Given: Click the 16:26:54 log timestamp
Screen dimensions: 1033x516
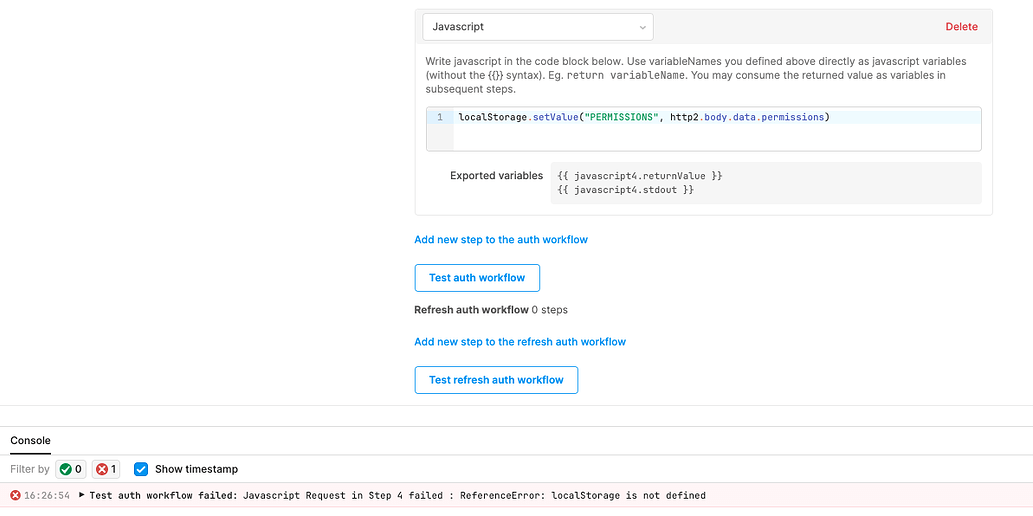Looking at the screenshot, I should (x=48, y=495).
